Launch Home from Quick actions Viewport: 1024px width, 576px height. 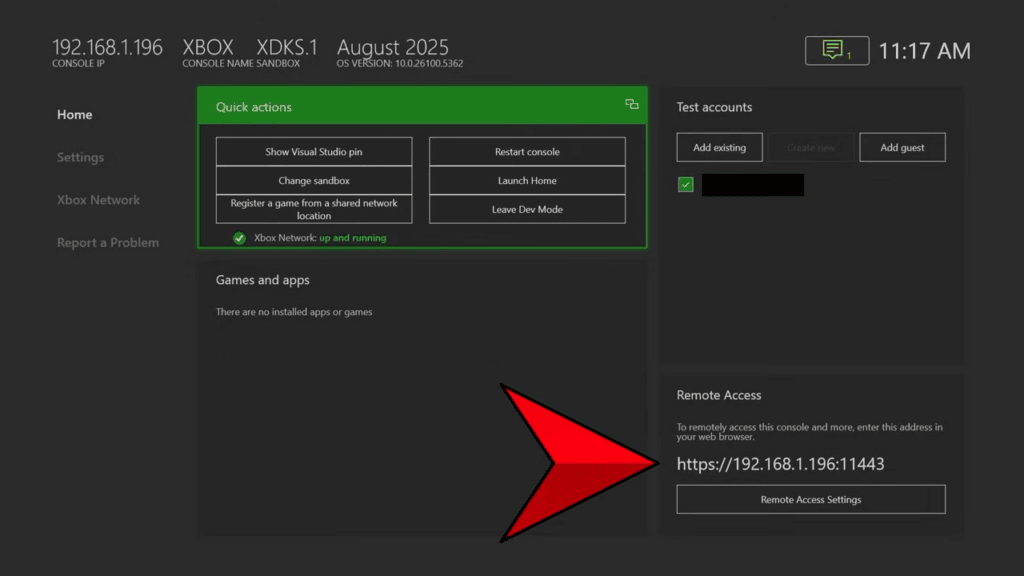pos(526,180)
